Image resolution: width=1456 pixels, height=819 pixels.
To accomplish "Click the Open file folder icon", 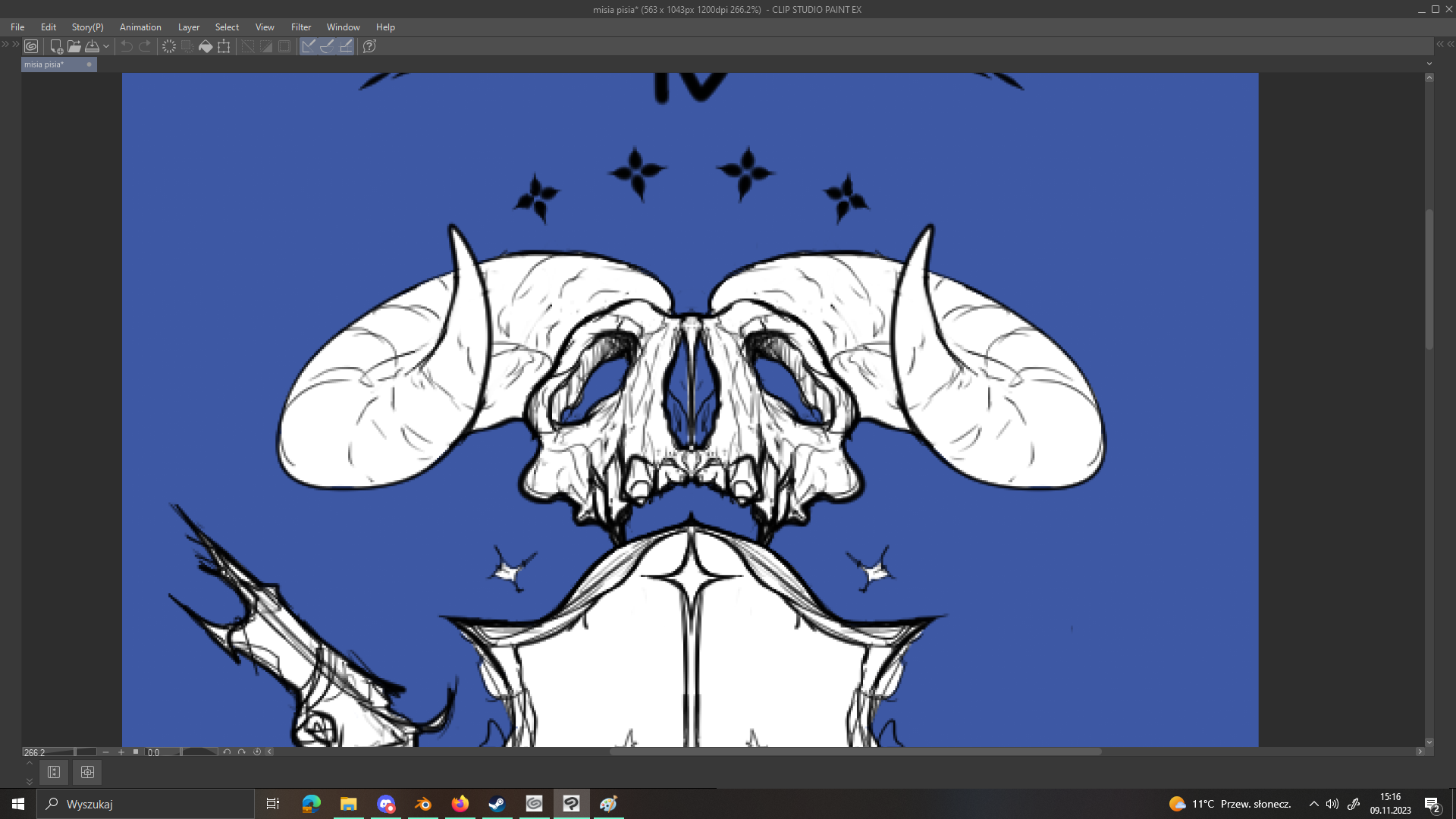I will [x=74, y=46].
